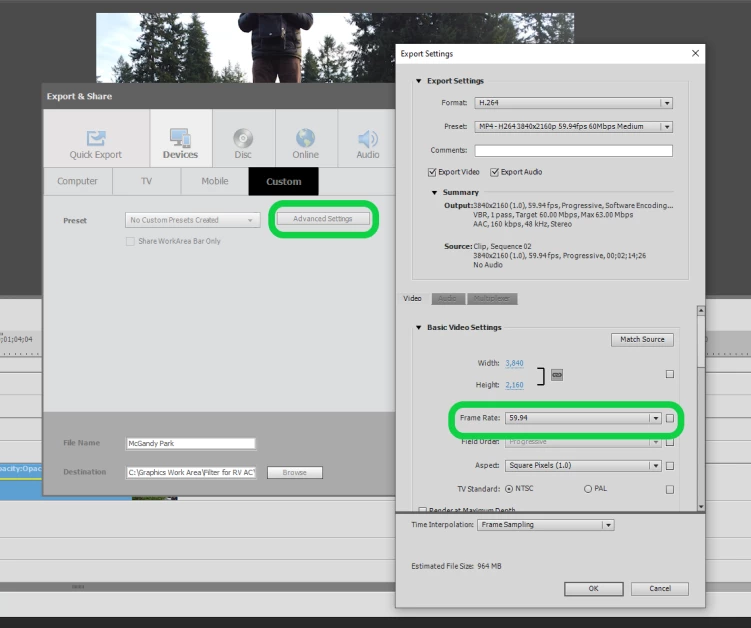Click the Comments text field
751x628 pixels.
(x=573, y=150)
